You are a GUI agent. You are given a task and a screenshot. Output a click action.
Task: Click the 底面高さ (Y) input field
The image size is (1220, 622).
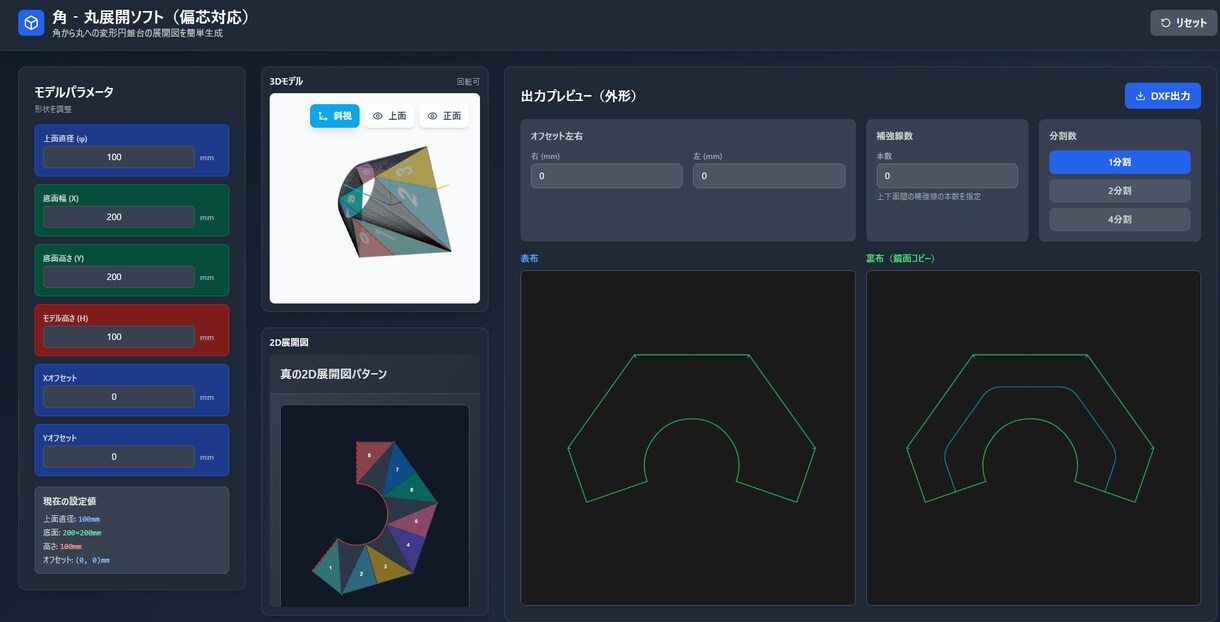[118, 277]
